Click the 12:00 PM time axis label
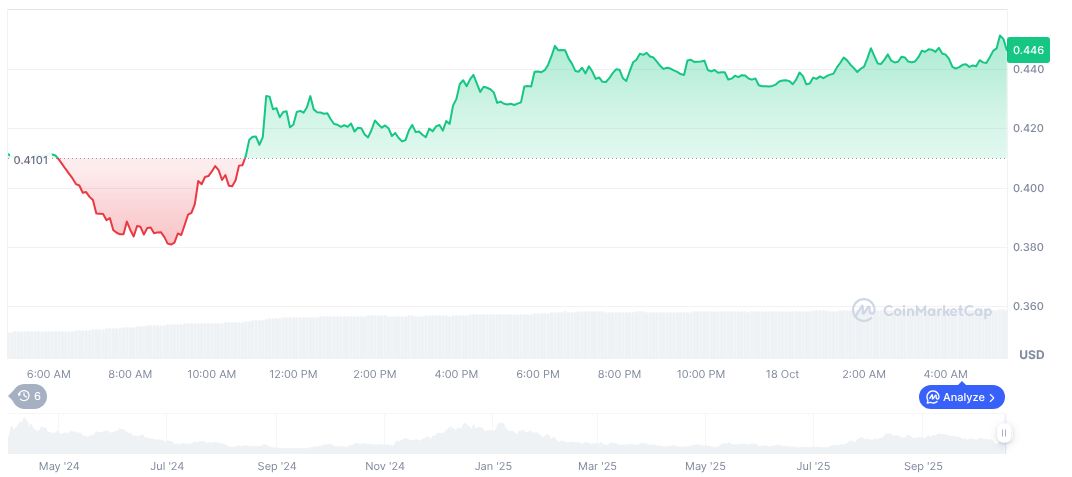The image size is (1072, 477). (x=294, y=374)
